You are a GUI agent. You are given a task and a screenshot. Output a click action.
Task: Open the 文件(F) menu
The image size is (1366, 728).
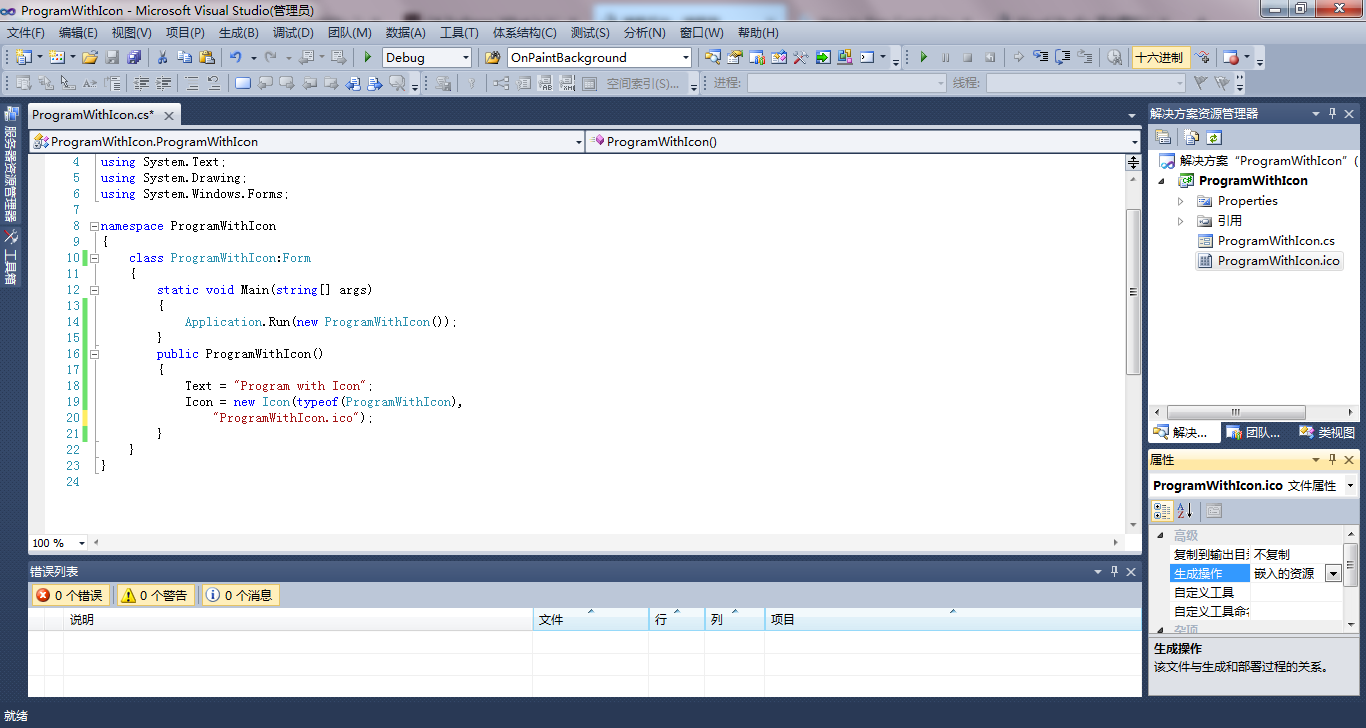[26, 33]
